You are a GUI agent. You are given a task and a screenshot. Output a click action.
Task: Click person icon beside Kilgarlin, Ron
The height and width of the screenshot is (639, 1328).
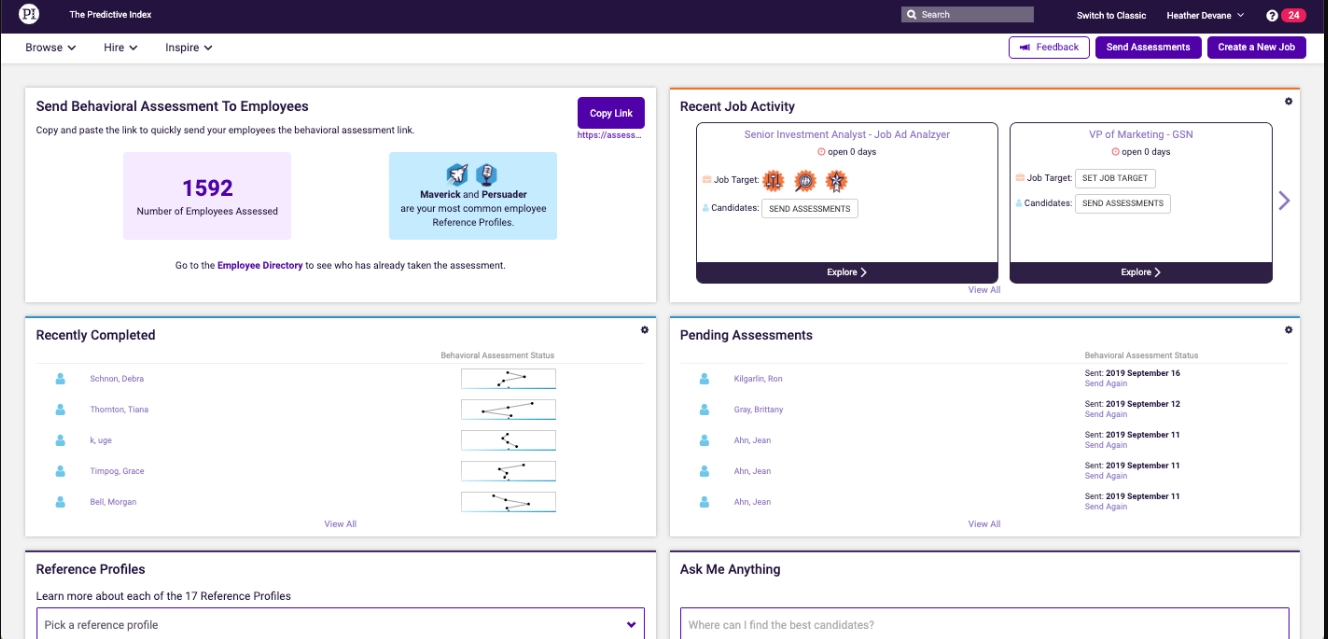tap(704, 379)
